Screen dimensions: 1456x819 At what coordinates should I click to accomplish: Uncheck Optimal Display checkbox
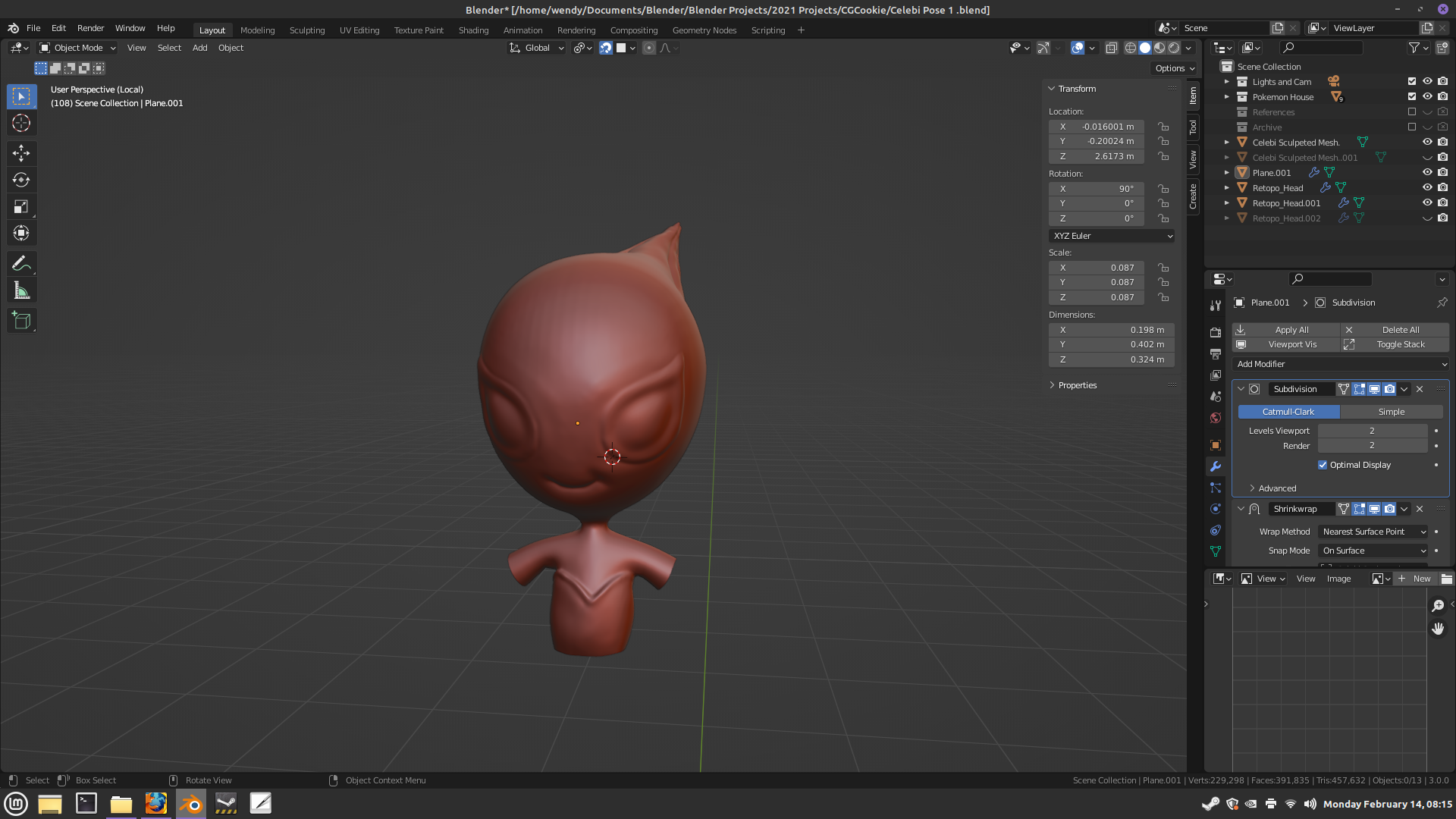point(1323,465)
